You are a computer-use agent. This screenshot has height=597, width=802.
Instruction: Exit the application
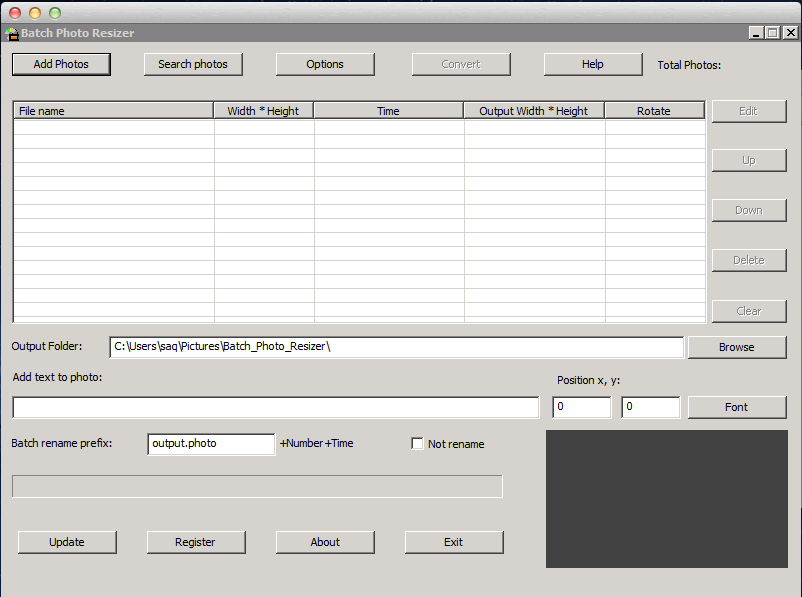point(454,542)
